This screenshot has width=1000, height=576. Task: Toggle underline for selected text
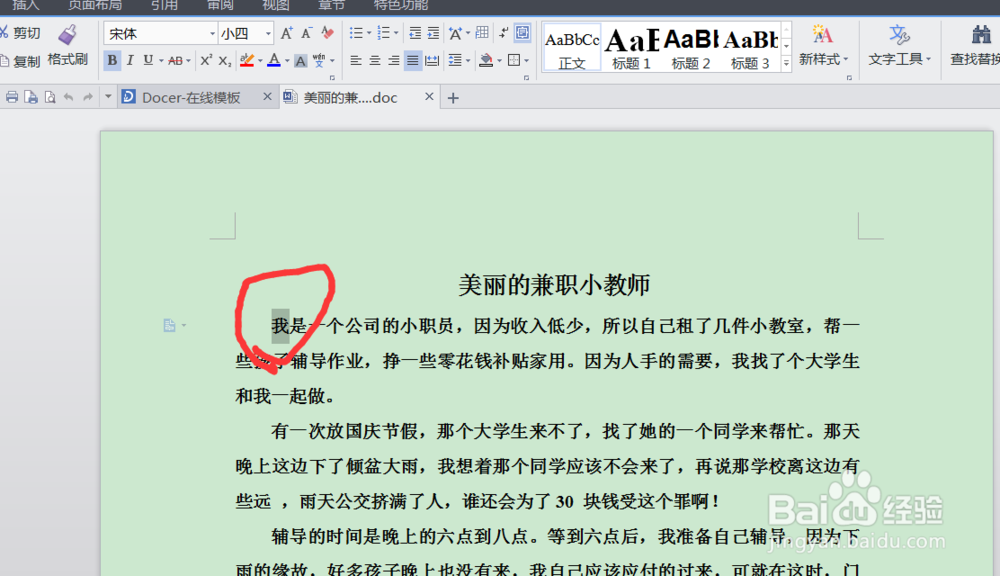point(147,61)
